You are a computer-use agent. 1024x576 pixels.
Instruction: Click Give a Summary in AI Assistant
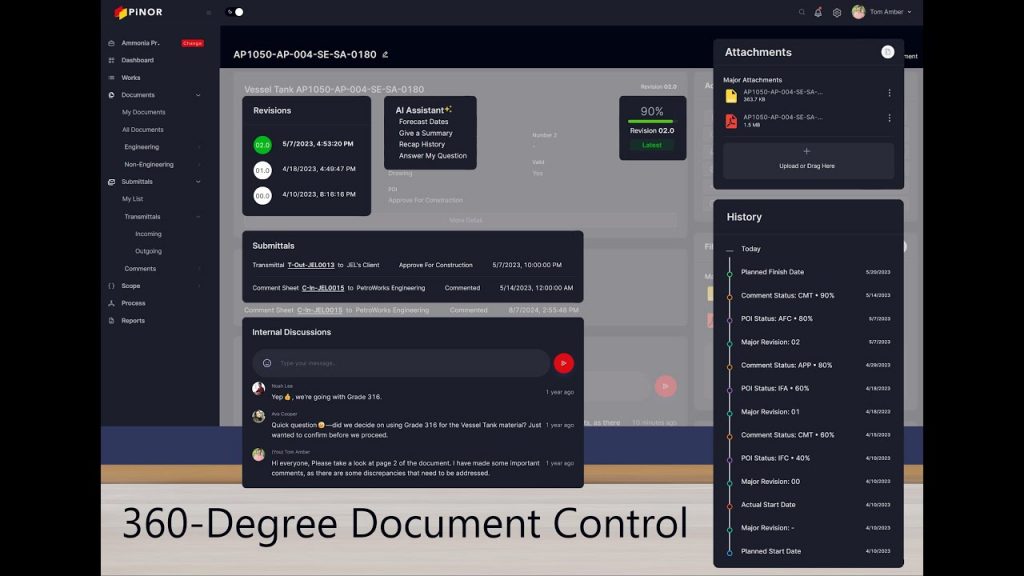[x=425, y=133]
